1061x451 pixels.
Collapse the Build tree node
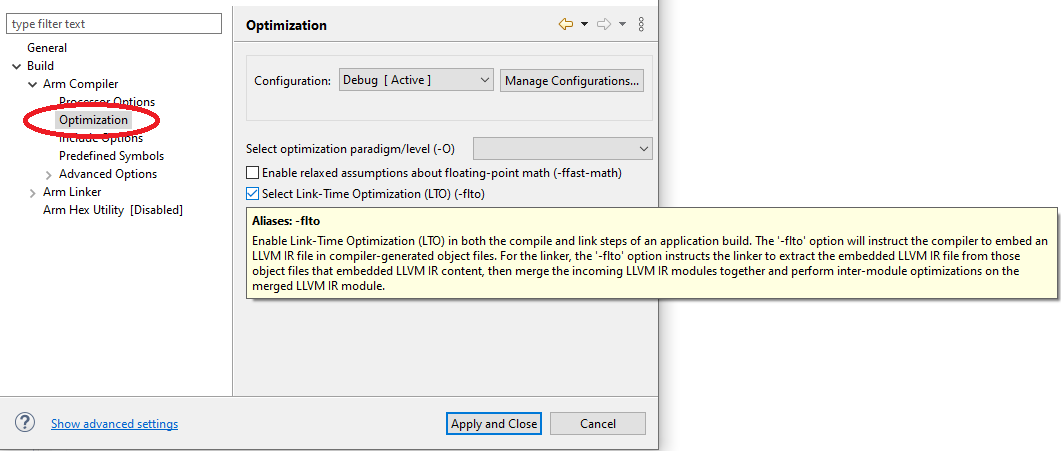pos(16,66)
